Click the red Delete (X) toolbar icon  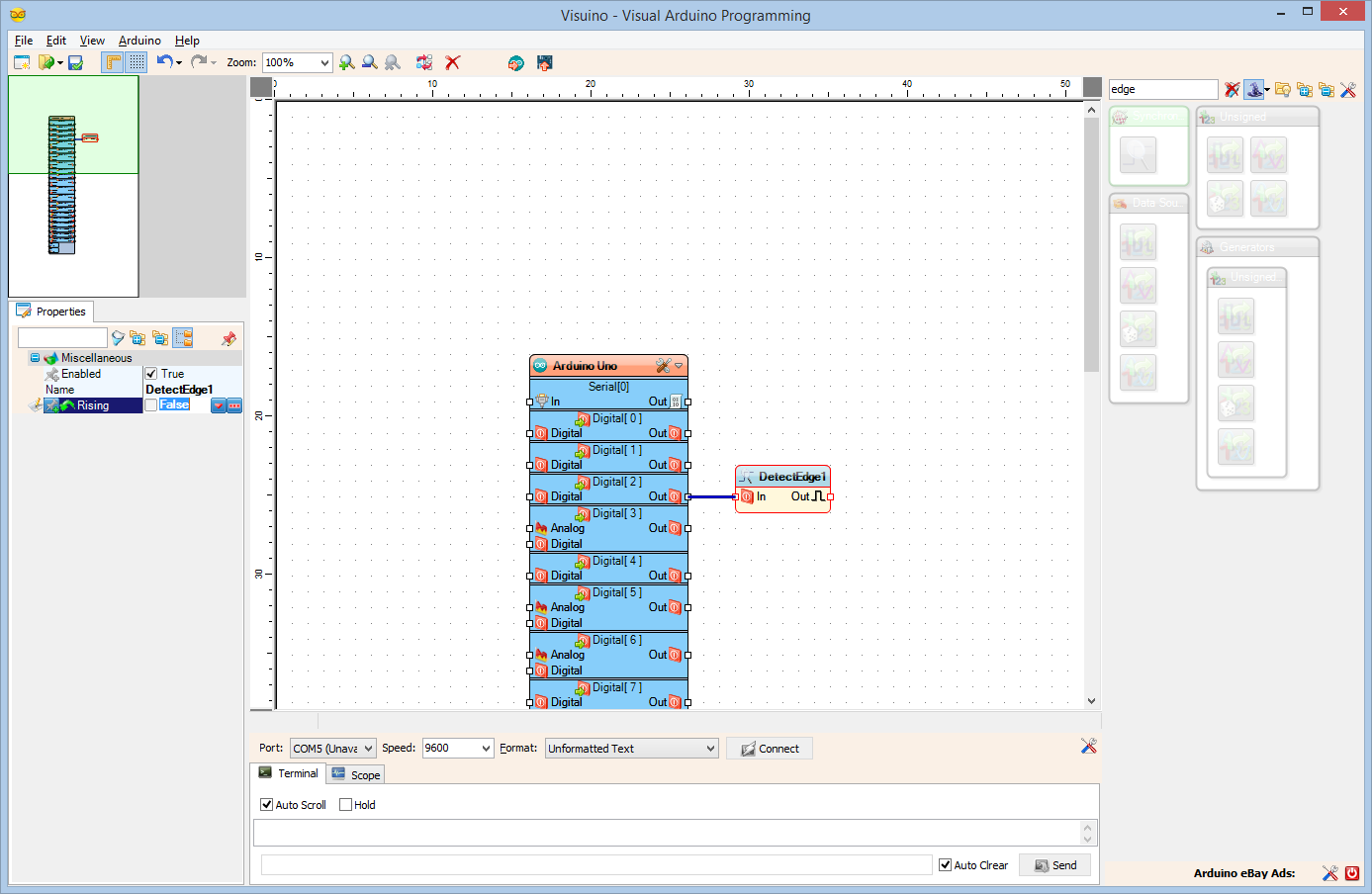click(452, 61)
